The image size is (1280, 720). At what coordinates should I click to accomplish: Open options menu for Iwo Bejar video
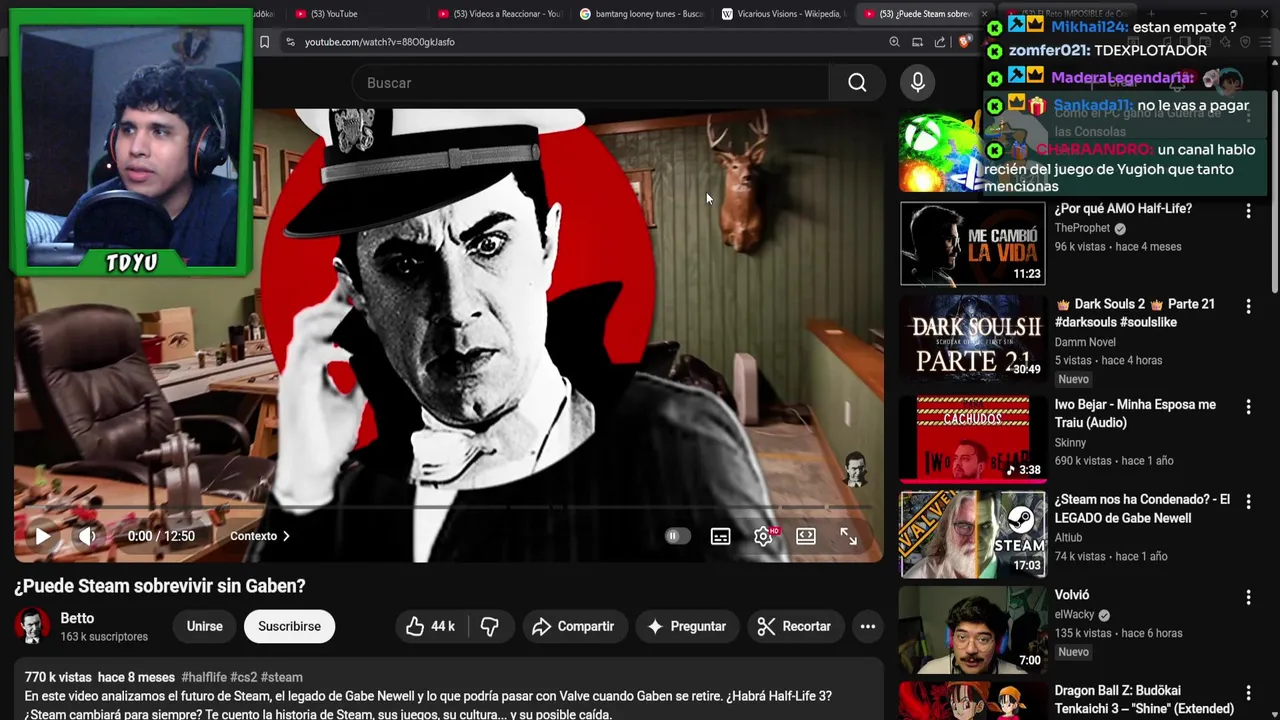point(1248,407)
